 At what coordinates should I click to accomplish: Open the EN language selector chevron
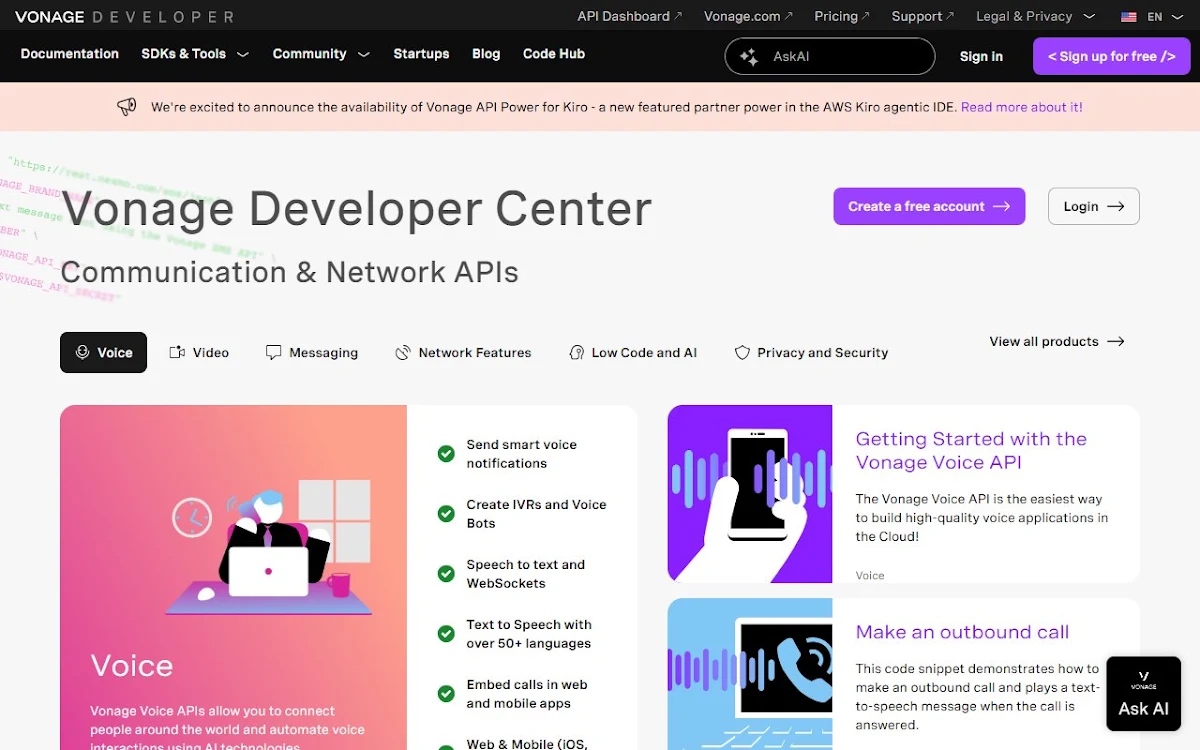pyautogui.click(x=1177, y=17)
